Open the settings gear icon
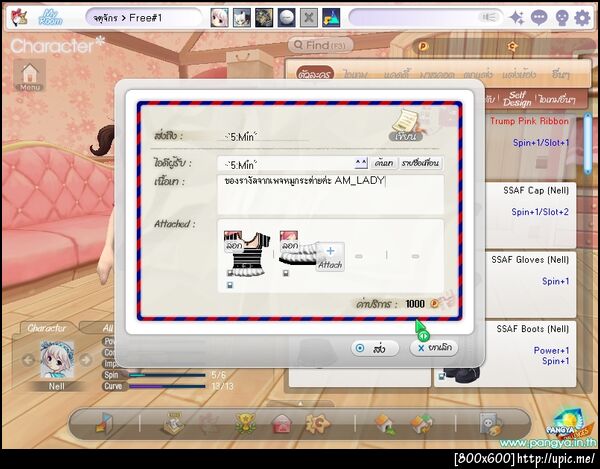The image size is (600, 469). [x=582, y=18]
